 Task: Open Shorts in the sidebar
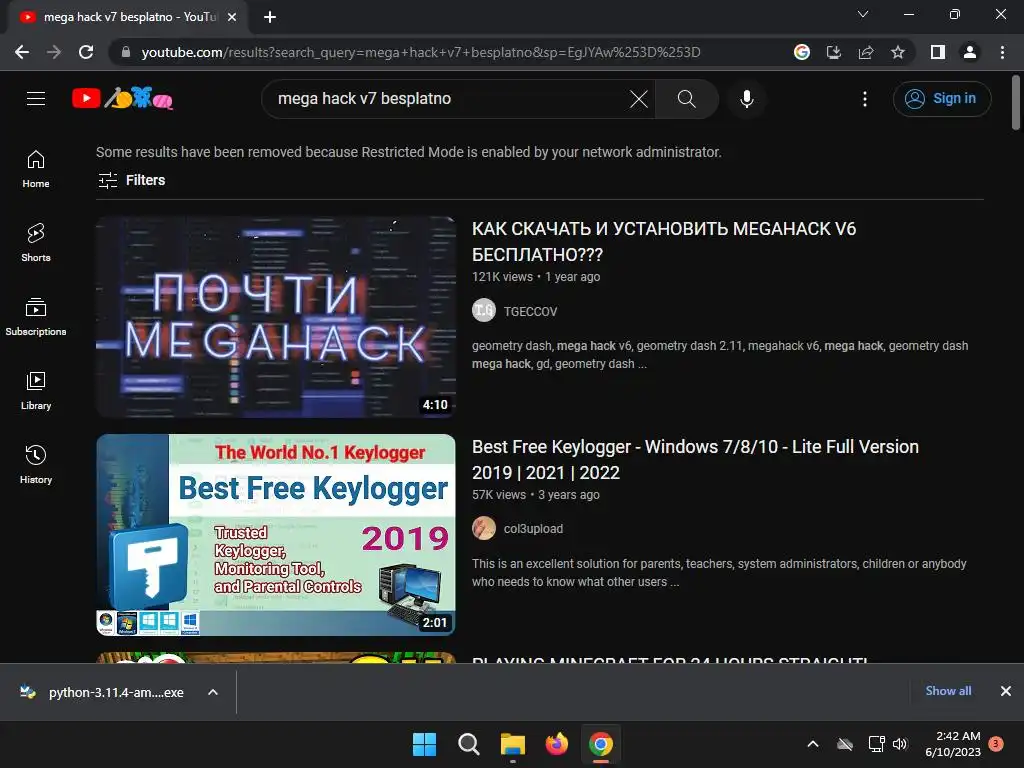point(36,242)
